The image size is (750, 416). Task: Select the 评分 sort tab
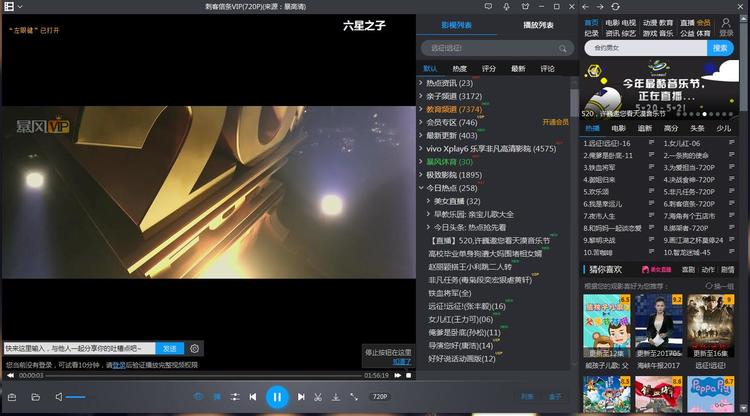(489, 68)
